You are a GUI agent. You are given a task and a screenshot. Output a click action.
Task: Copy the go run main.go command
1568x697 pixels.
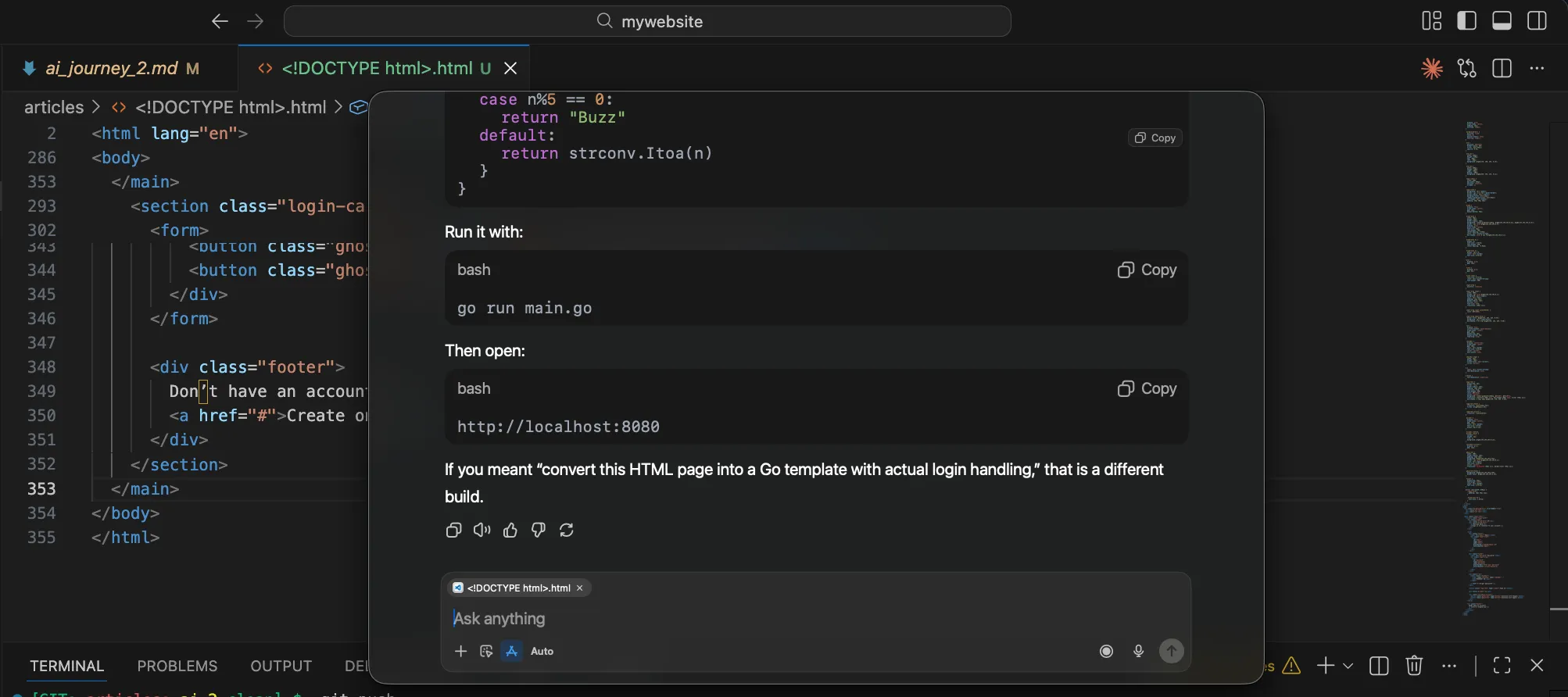(1147, 270)
